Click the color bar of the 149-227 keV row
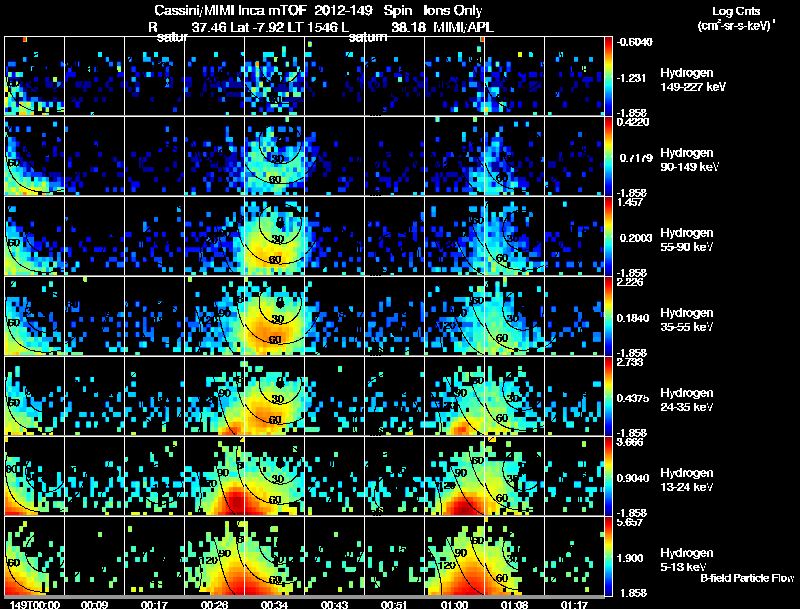Viewport: 800px width, 609px height. 608,76
